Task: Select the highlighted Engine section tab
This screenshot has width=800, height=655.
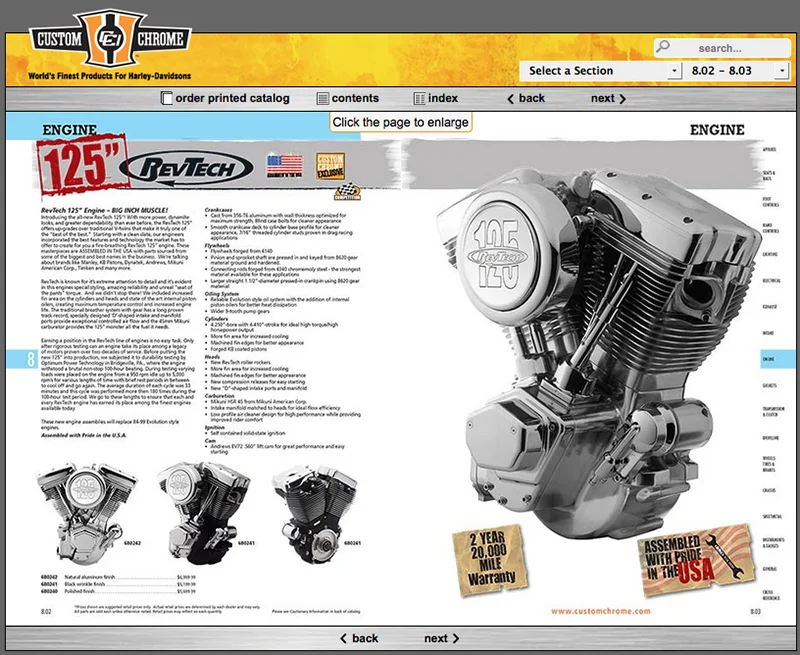Action: click(x=778, y=359)
